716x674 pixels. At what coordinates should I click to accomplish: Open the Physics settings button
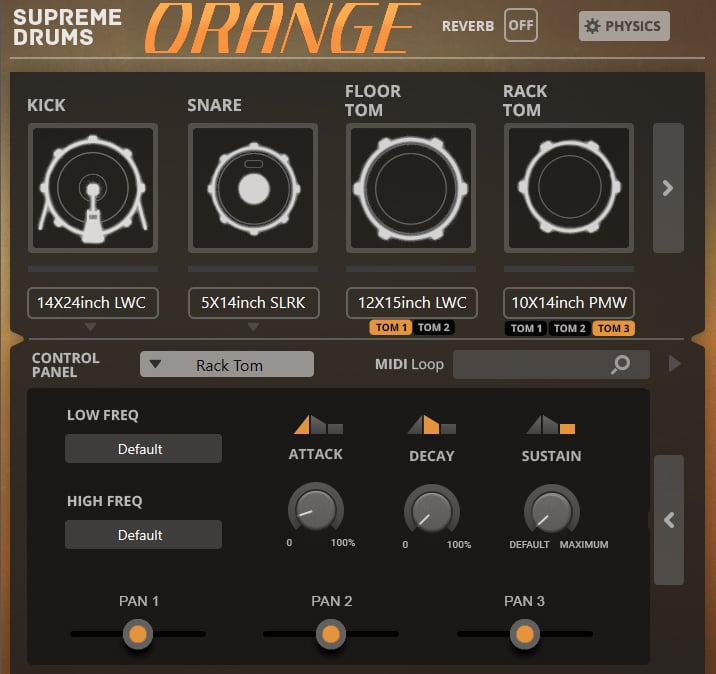coord(624,26)
